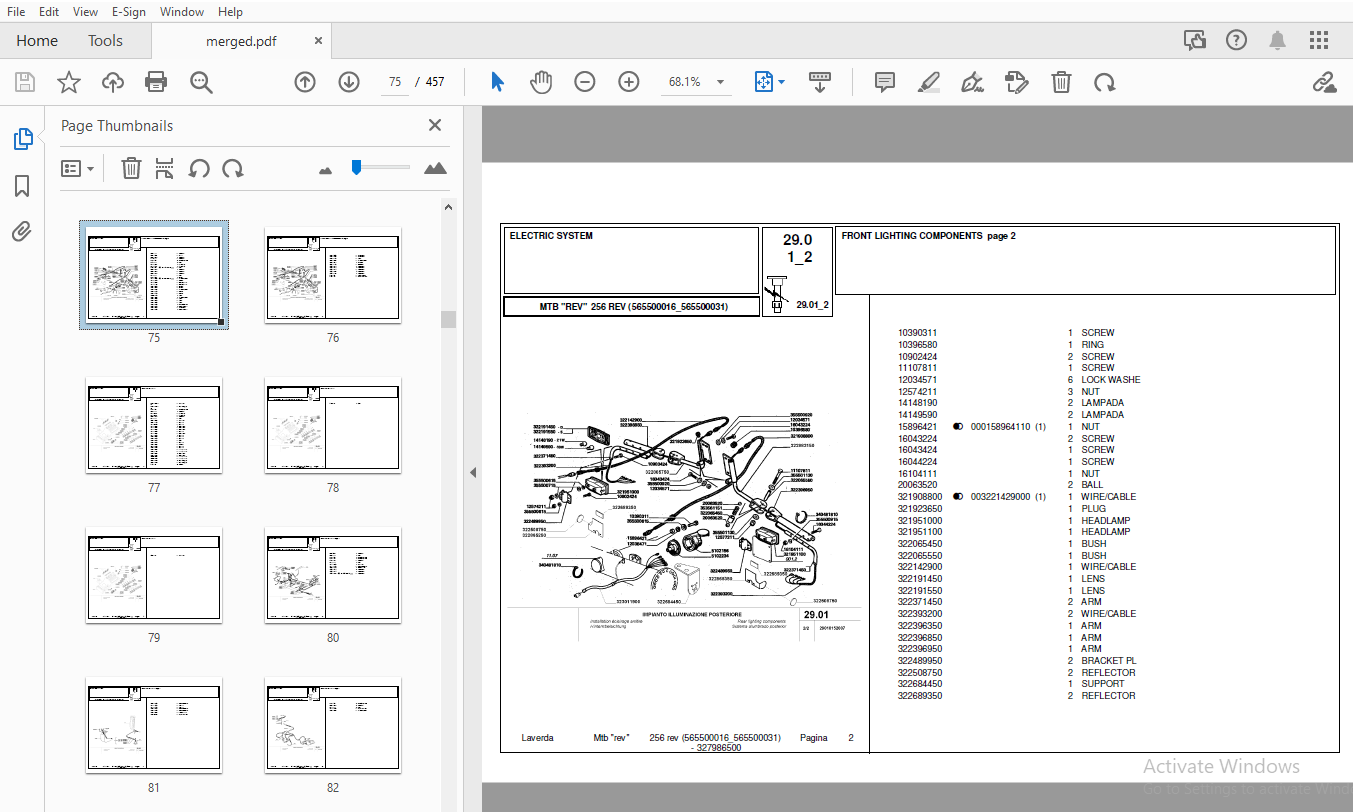Select page 77 thumbnail
Image resolution: width=1353 pixels, height=812 pixels.
pyautogui.click(x=154, y=424)
